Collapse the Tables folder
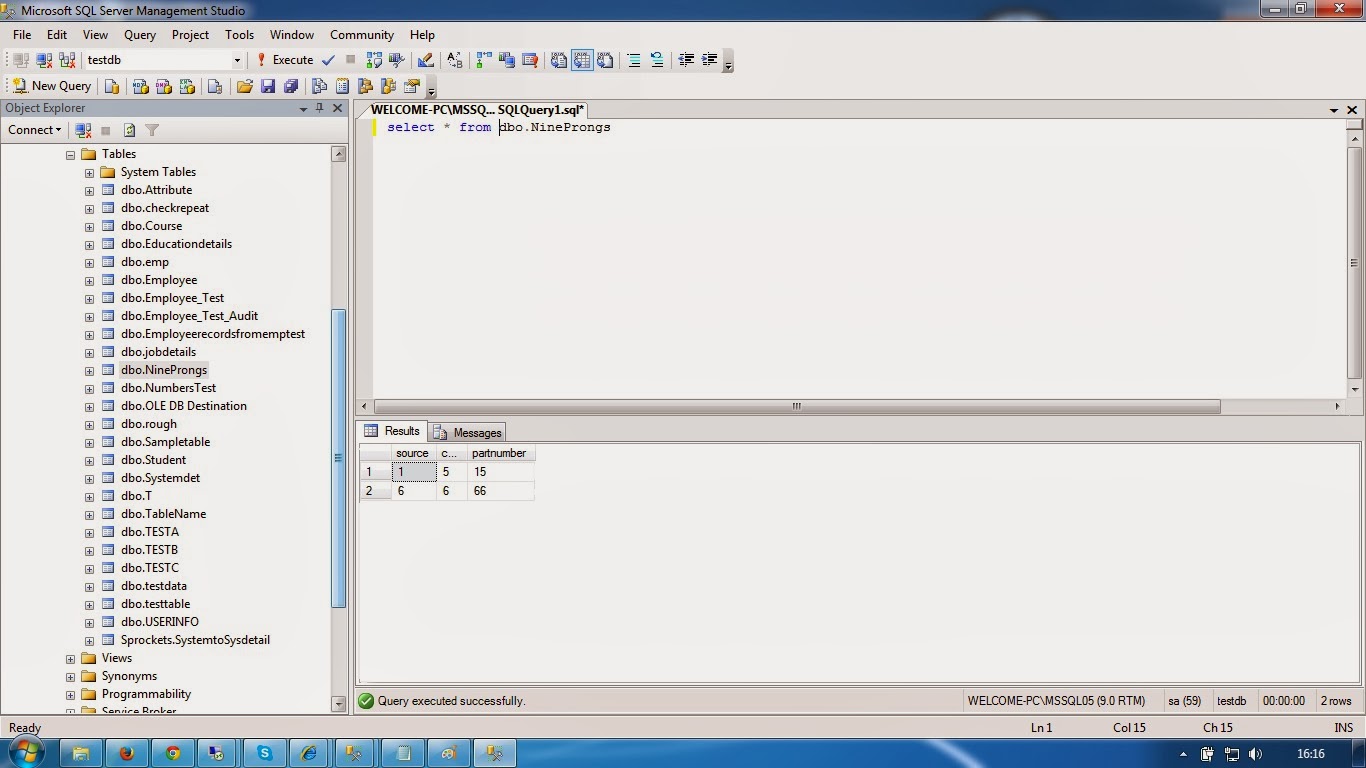Screen dimensions: 1366x768 click(x=69, y=153)
